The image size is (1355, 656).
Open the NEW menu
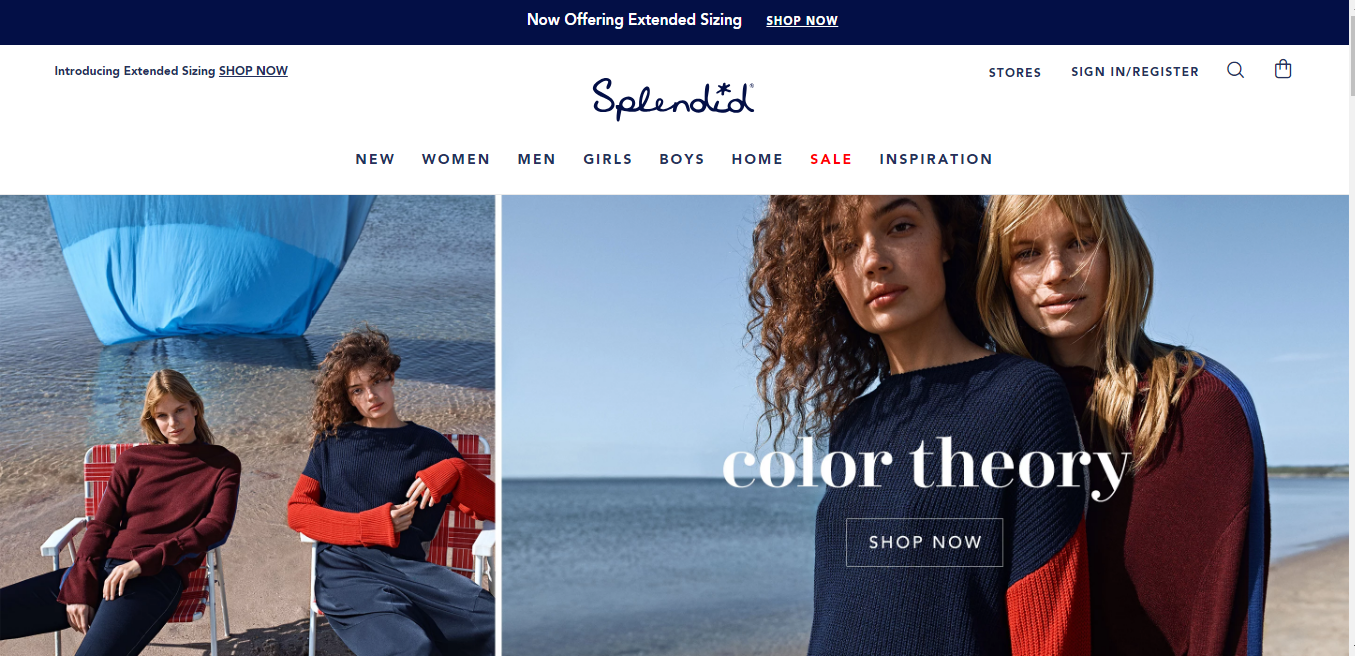375,159
